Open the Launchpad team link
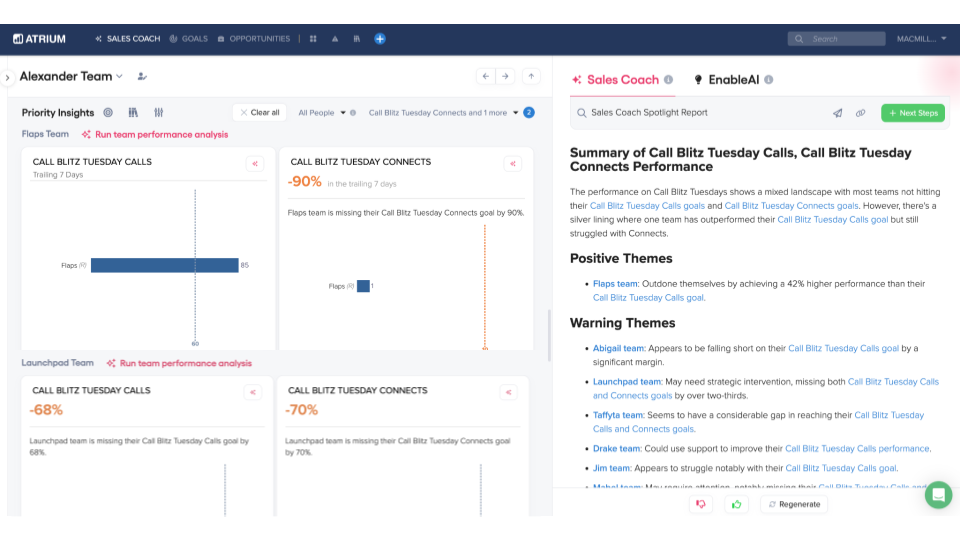This screenshot has height=540, width=960. coord(627,381)
